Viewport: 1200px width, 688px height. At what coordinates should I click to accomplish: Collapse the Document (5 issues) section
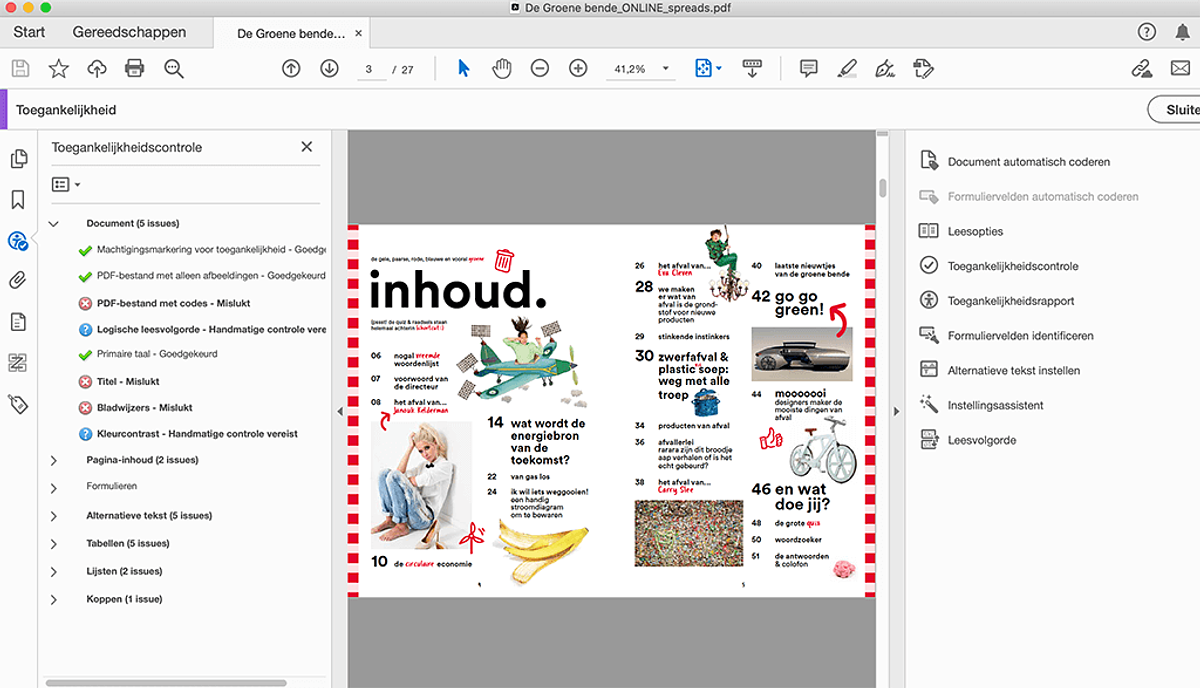54,224
